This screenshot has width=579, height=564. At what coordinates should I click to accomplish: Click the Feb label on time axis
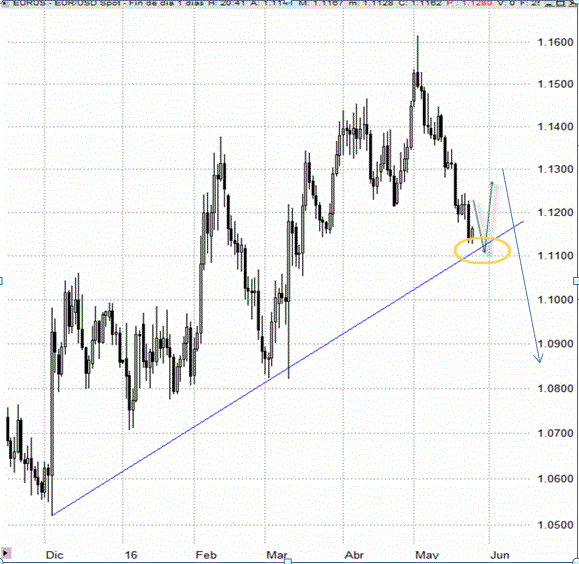tap(206, 555)
